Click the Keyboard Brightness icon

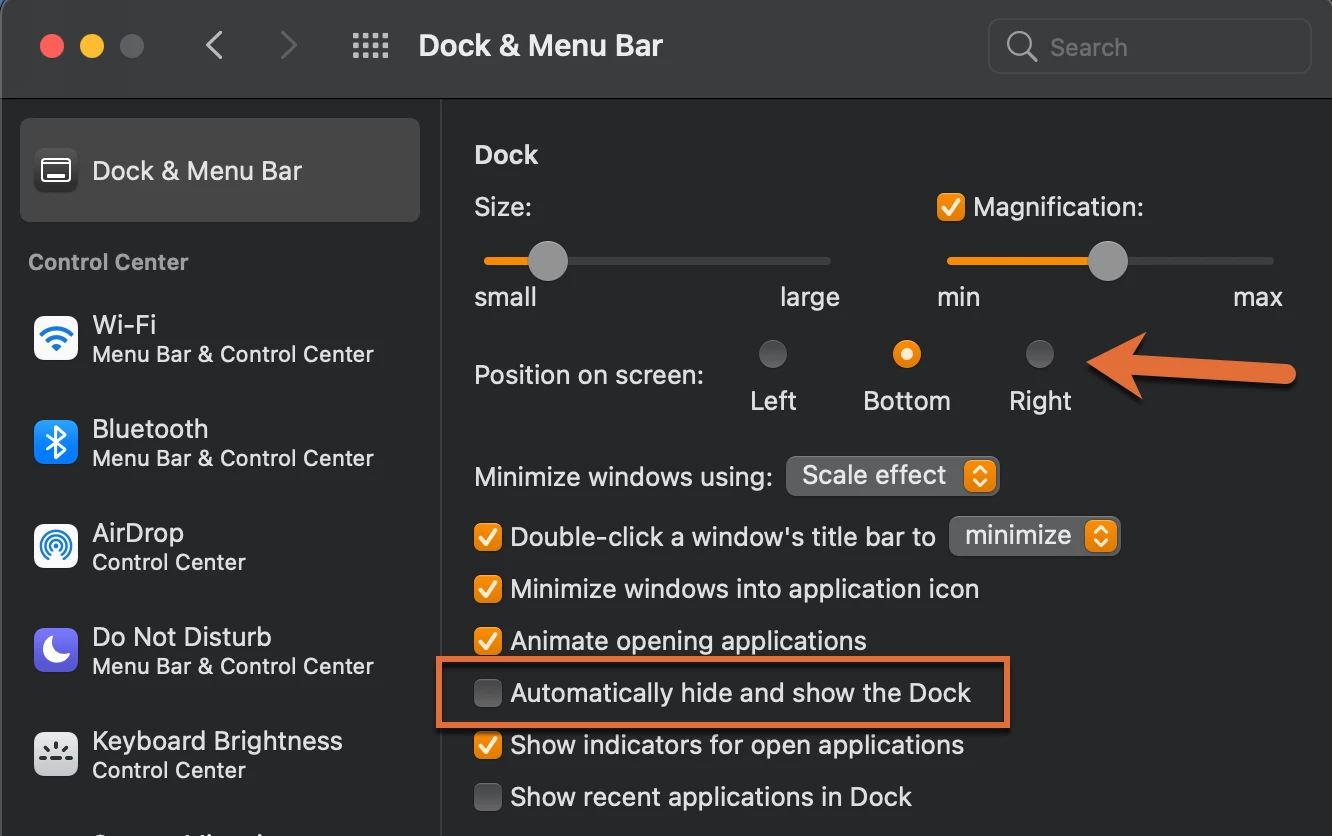(x=56, y=754)
